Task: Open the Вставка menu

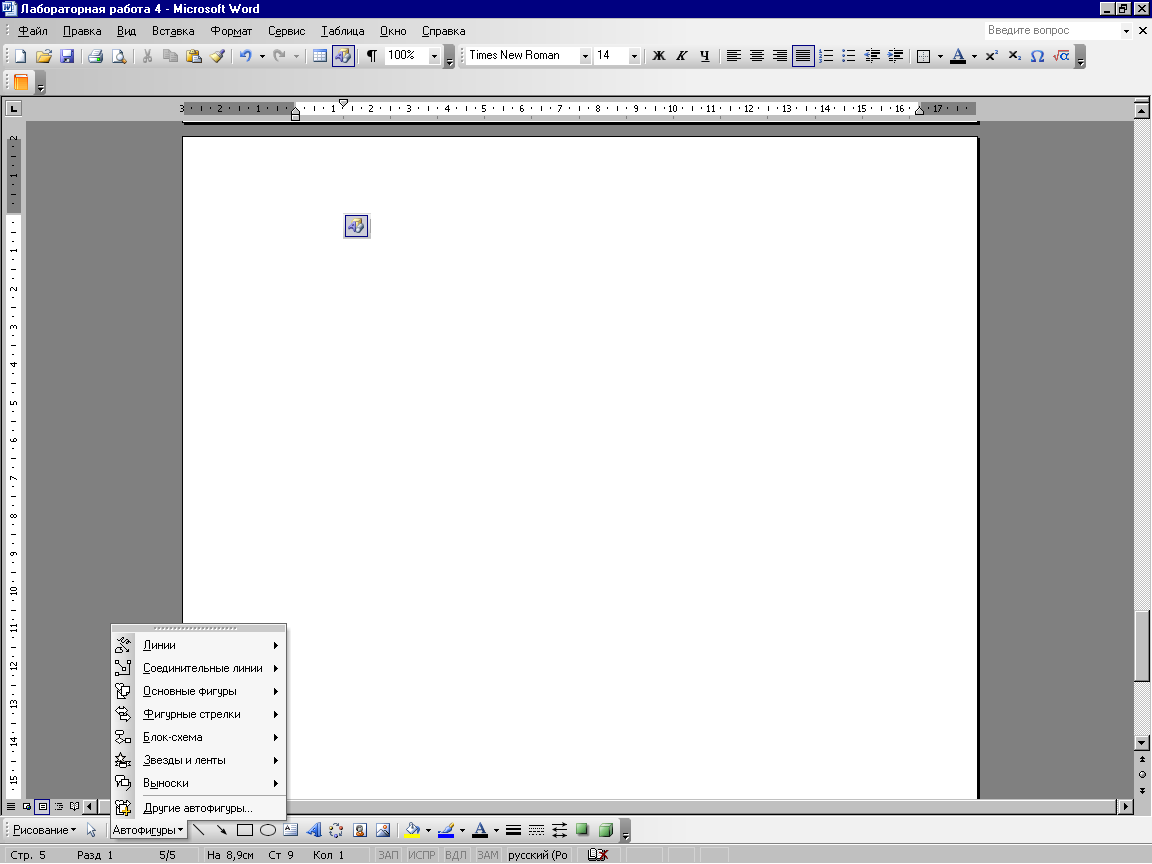Action: (173, 31)
